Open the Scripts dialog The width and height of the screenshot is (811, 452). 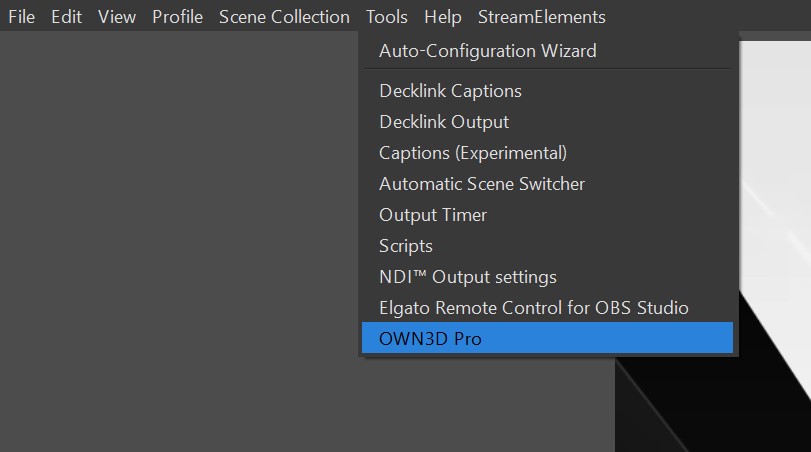406,246
